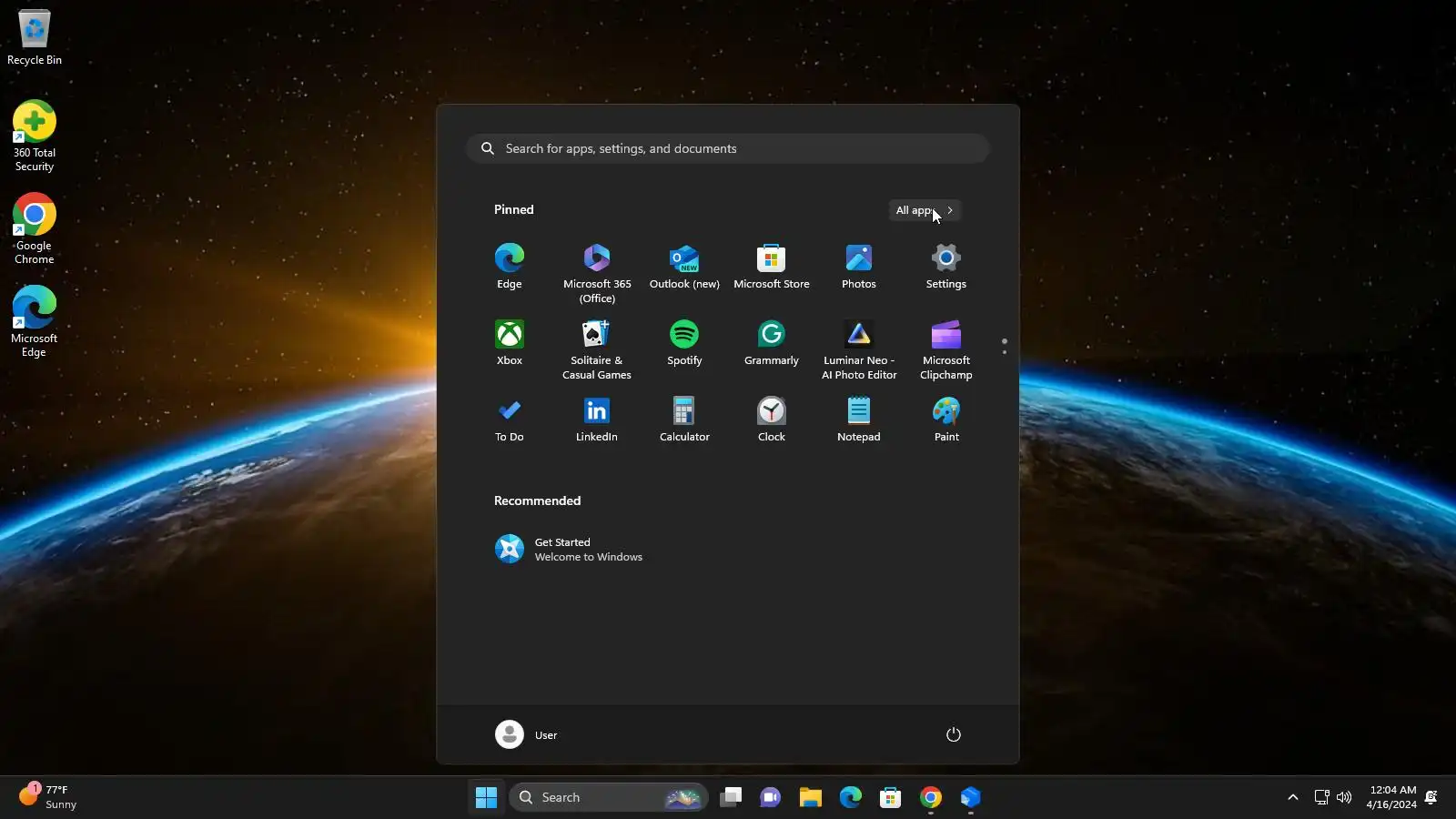The width and height of the screenshot is (1456, 819).
Task: Launch Luminar Neo AI Photo Editor
Action: tap(859, 349)
